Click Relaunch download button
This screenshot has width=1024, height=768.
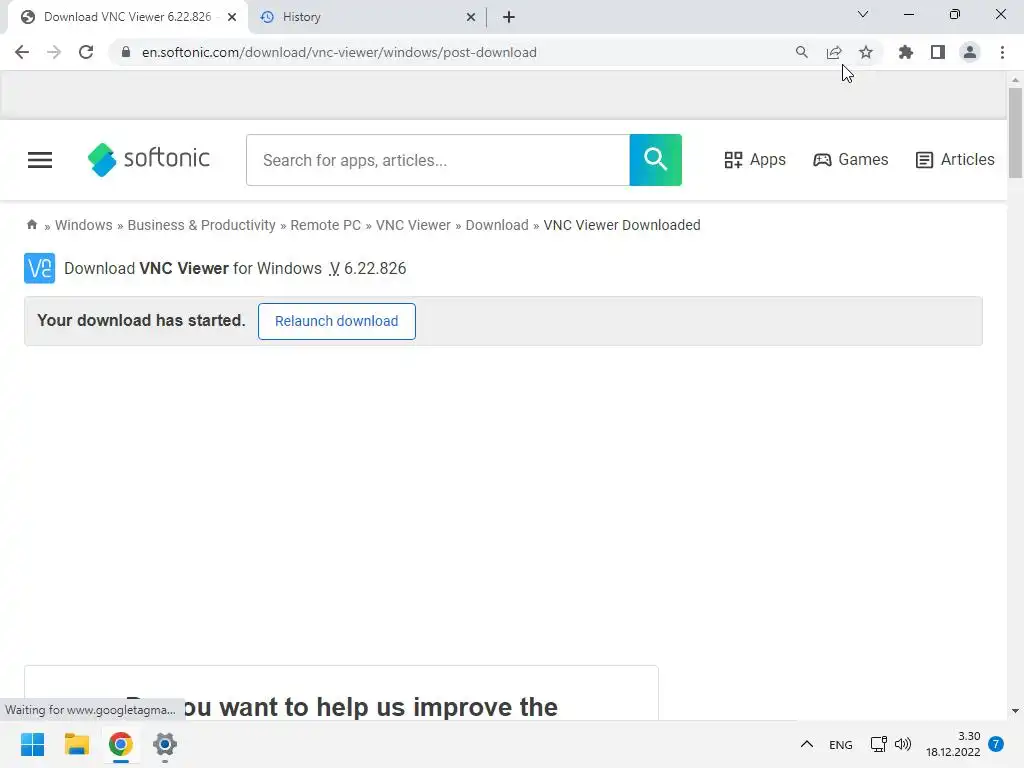336,321
